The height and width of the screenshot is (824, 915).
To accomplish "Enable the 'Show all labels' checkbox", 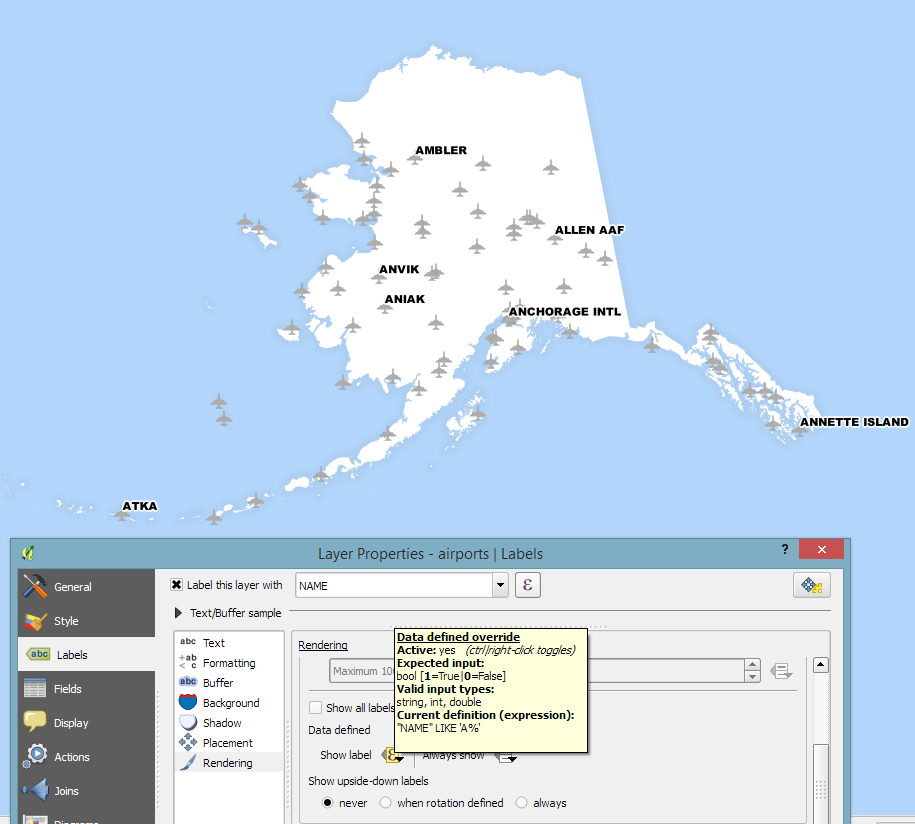I will click(x=316, y=708).
